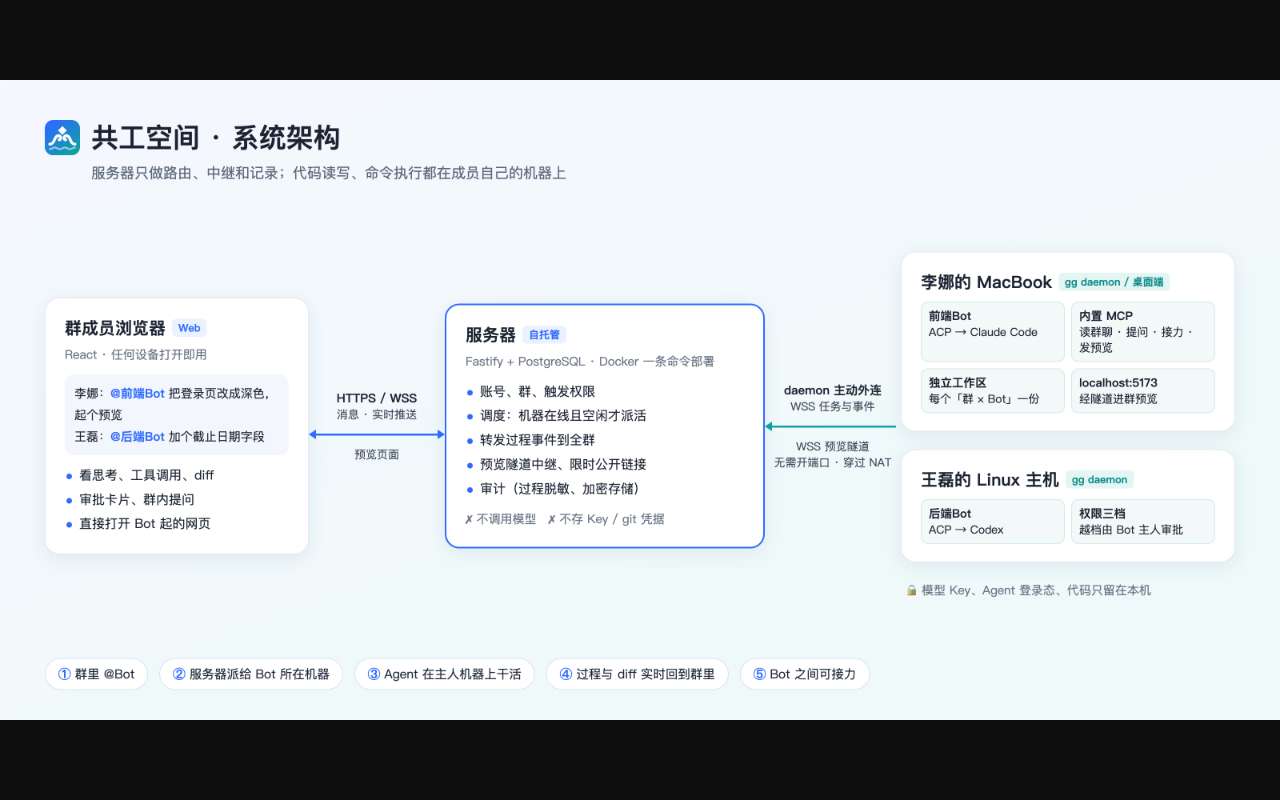Click the 李娜的 MacBook heading
1280x800 pixels.
click(986, 282)
